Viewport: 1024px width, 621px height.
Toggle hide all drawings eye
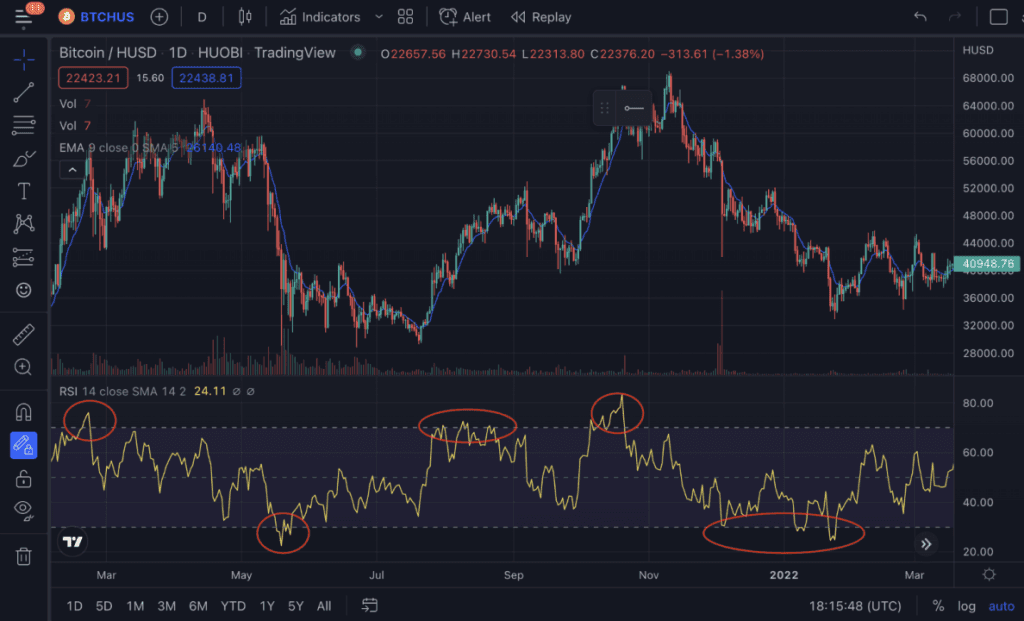(24, 510)
